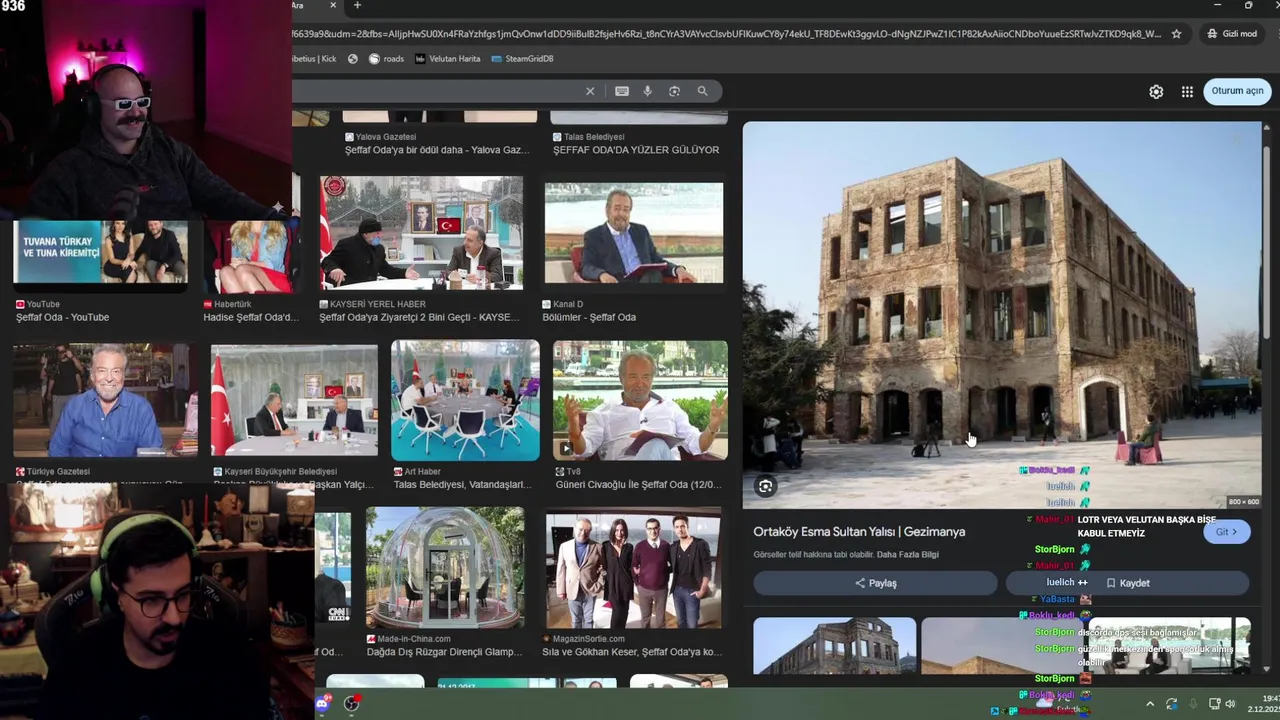Open the SteamGridDB bookmark
Image resolution: width=1280 pixels, height=720 pixels.
[522, 58]
